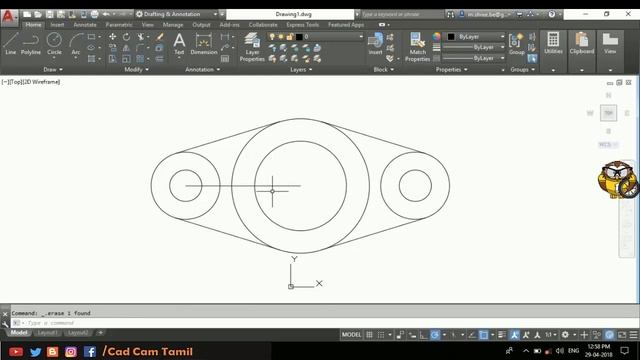
Task: Add a new layout with plus button
Action: click(x=100, y=333)
